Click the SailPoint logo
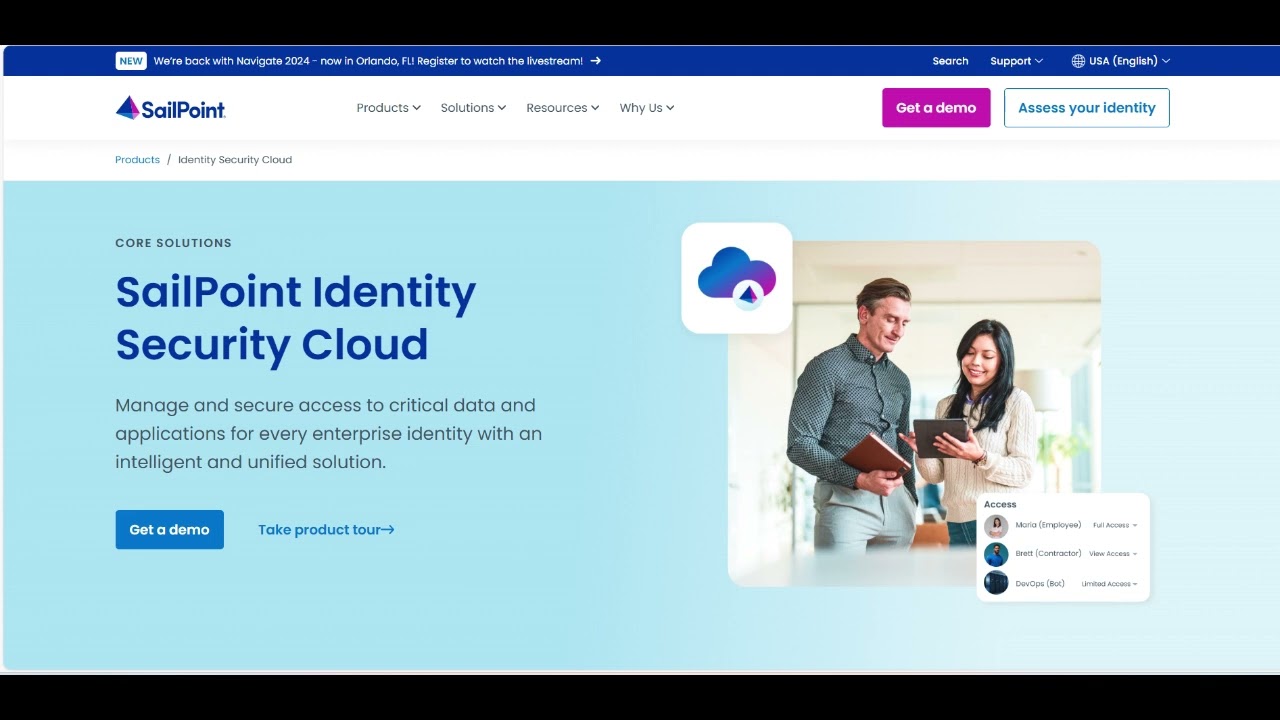The height and width of the screenshot is (720, 1280). (171, 108)
